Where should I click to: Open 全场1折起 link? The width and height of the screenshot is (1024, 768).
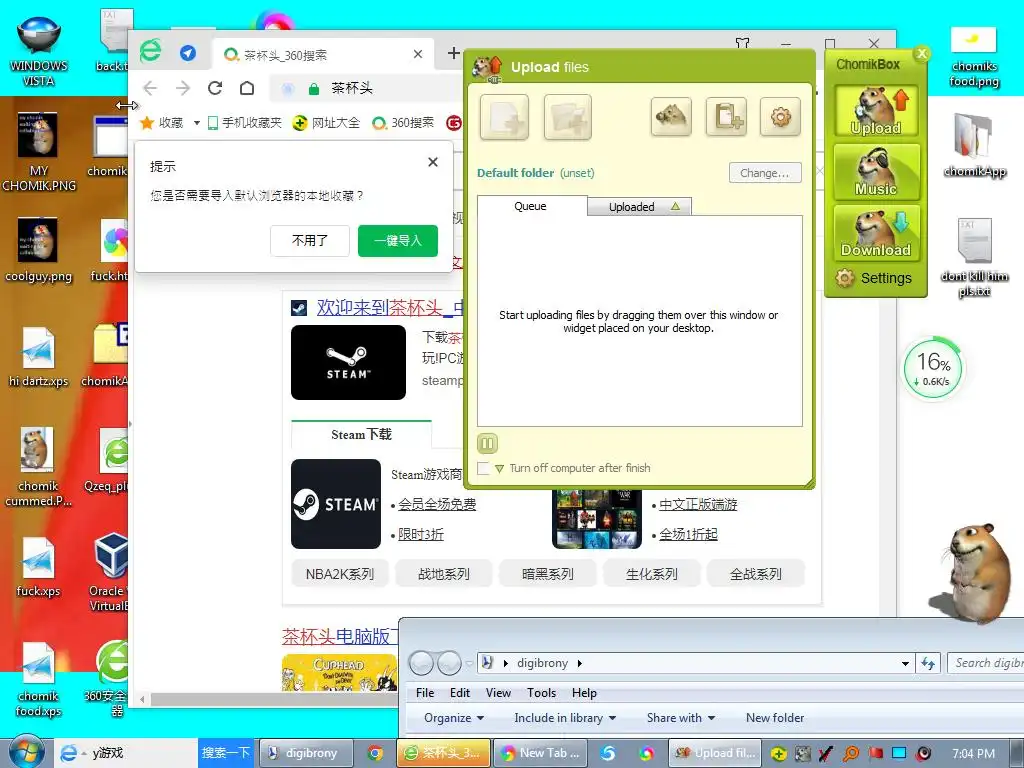pos(688,534)
